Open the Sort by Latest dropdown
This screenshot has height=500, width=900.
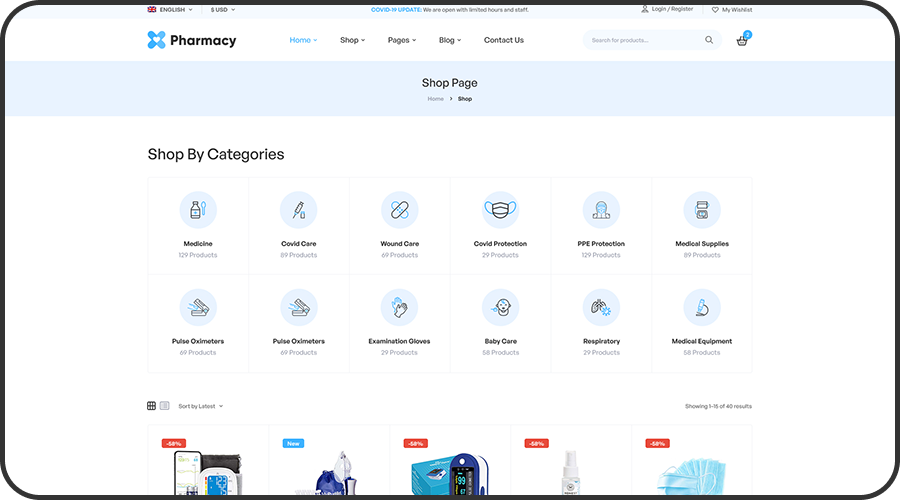(200, 406)
